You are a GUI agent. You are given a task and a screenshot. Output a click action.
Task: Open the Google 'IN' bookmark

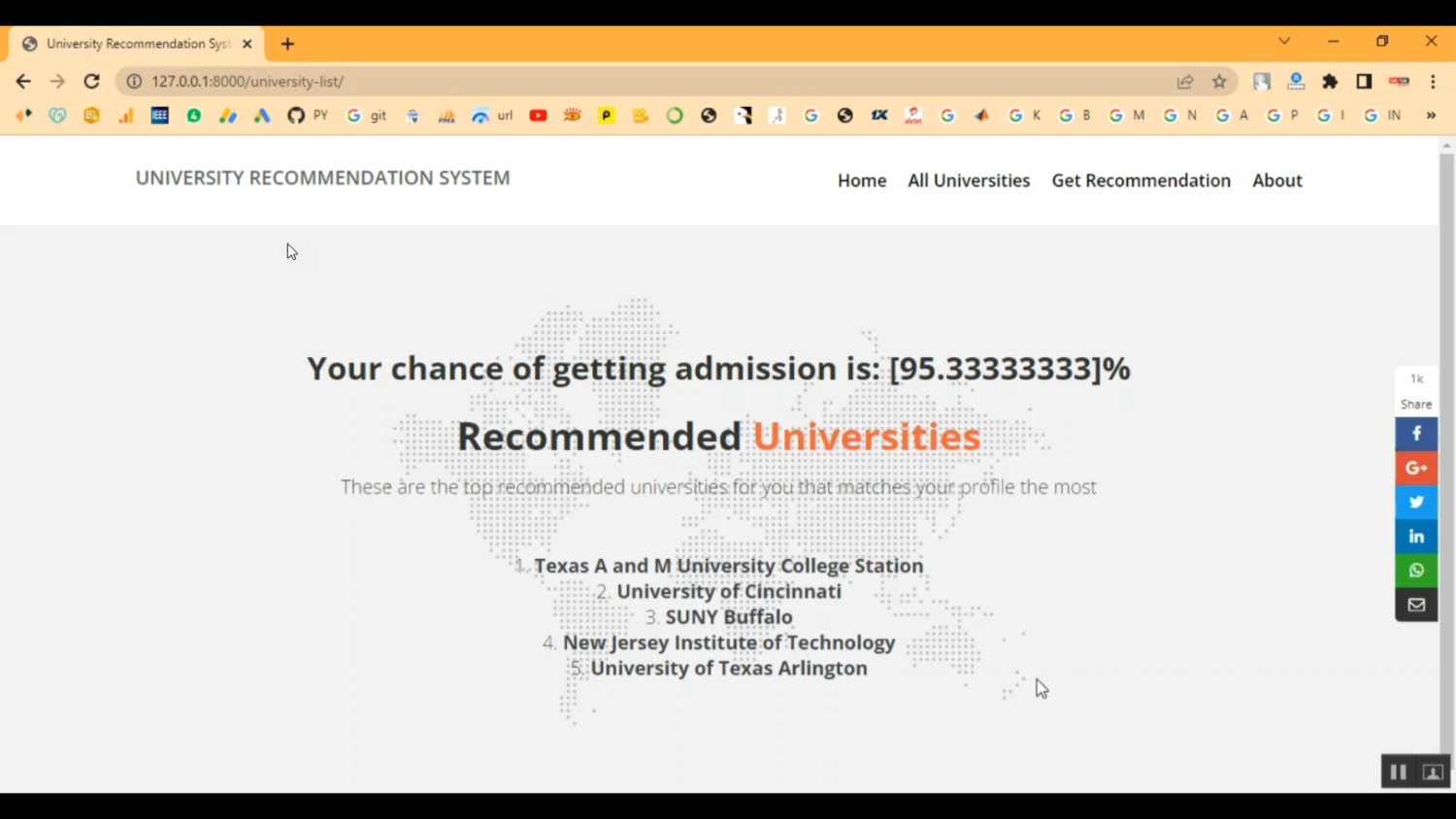(x=1382, y=115)
